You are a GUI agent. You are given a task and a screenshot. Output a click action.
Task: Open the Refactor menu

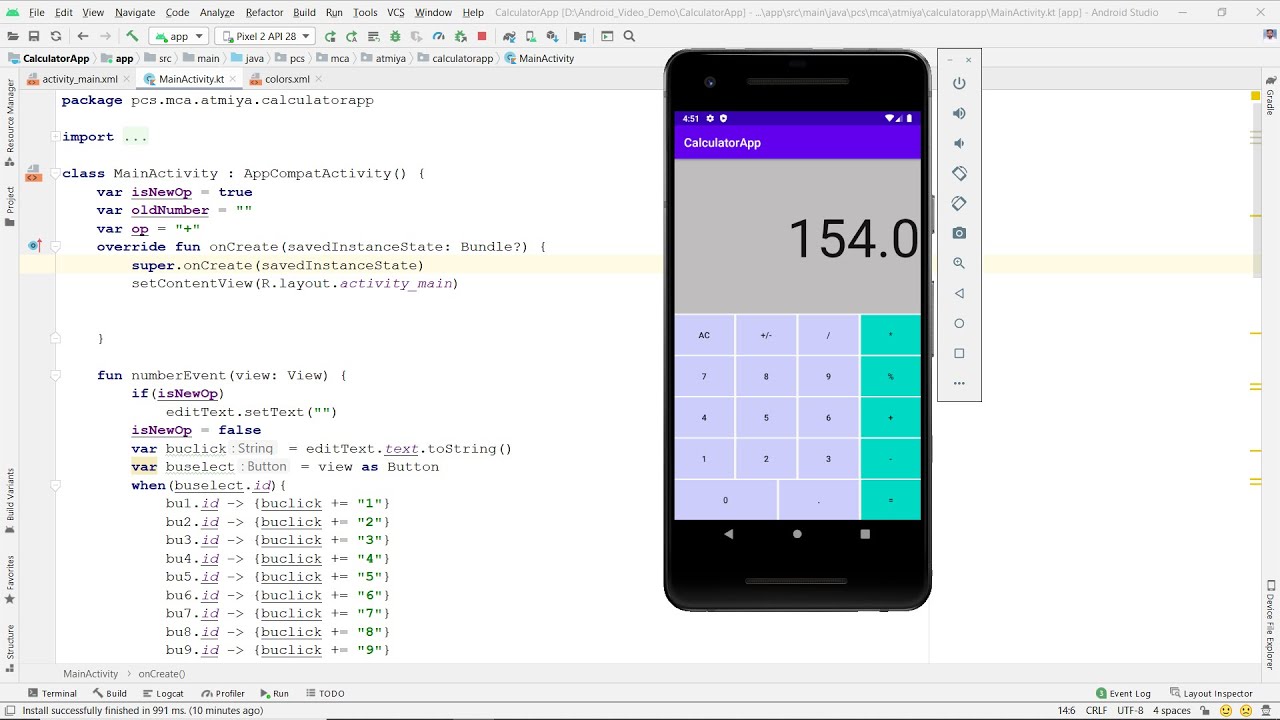[264, 12]
